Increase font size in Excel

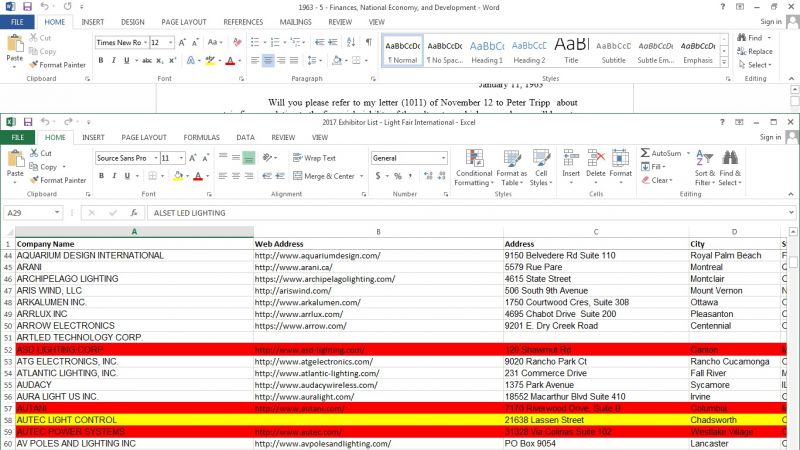193,158
